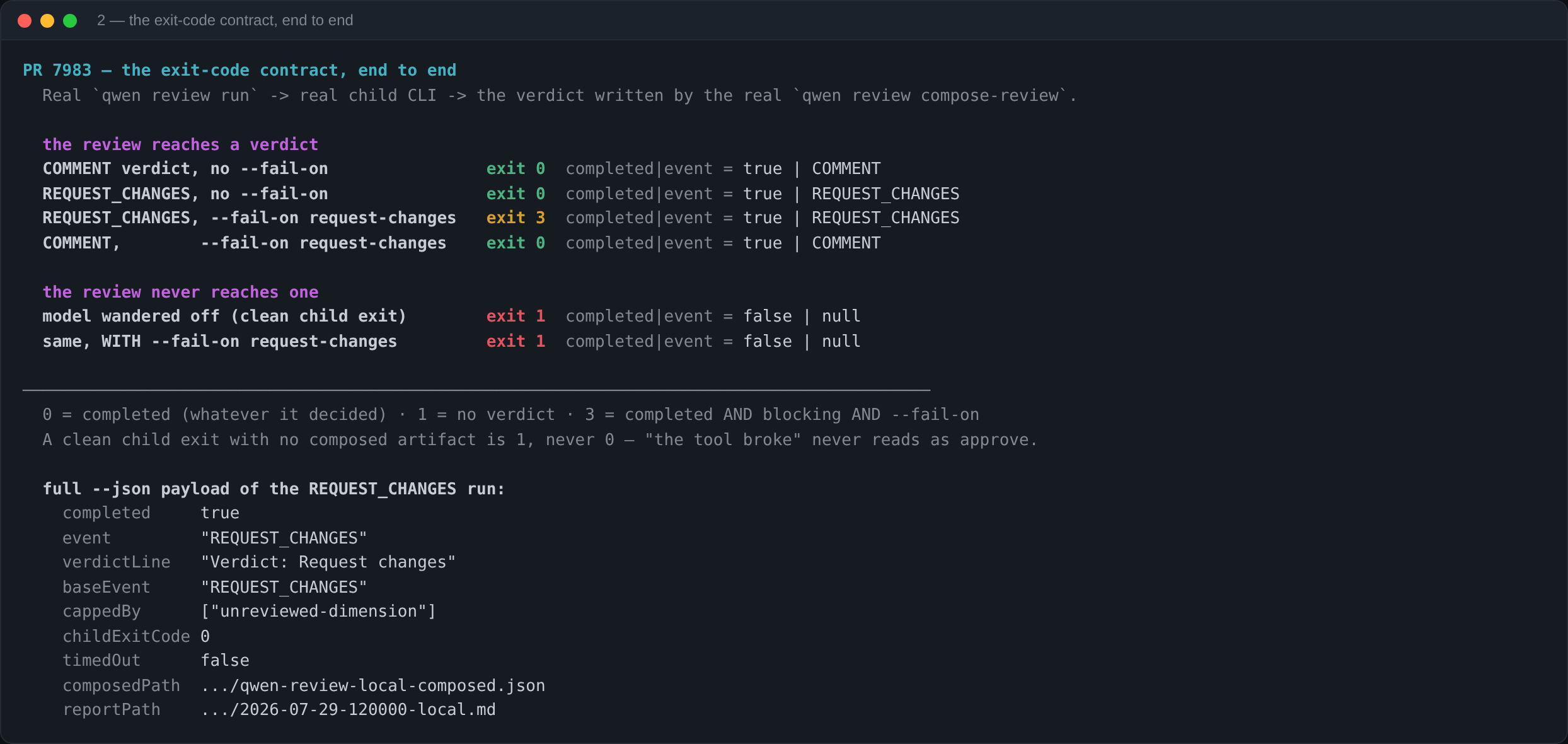Click 'exit 1' in the model wandered off row
1568x744 pixels.
pos(516,316)
